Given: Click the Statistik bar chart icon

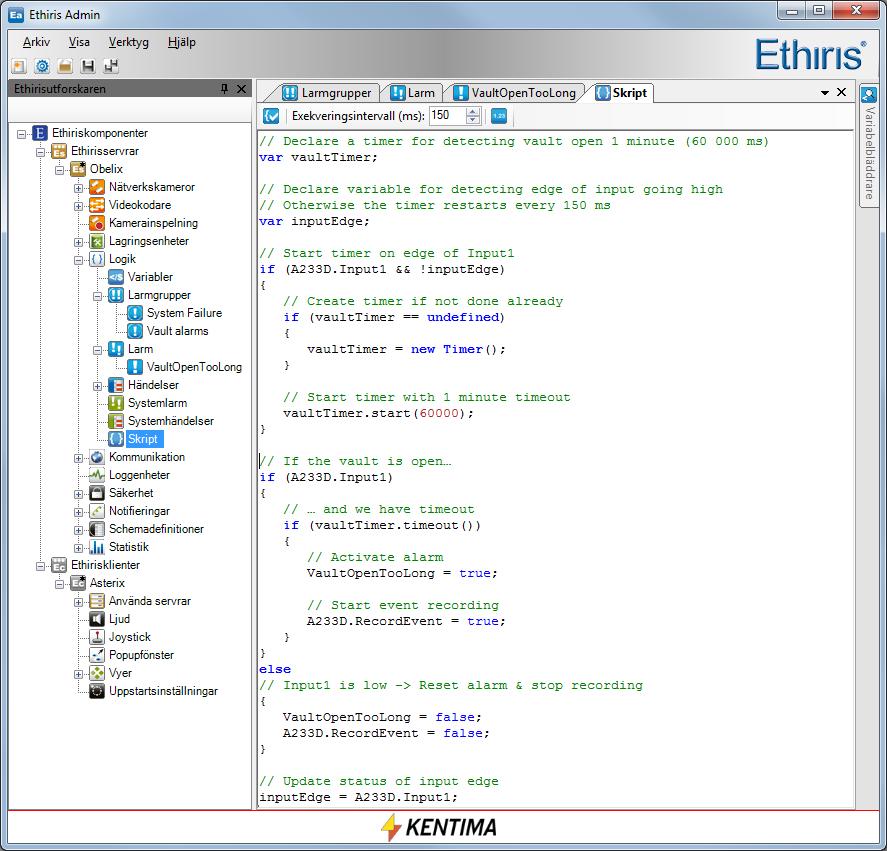Looking at the screenshot, I should point(97,547).
